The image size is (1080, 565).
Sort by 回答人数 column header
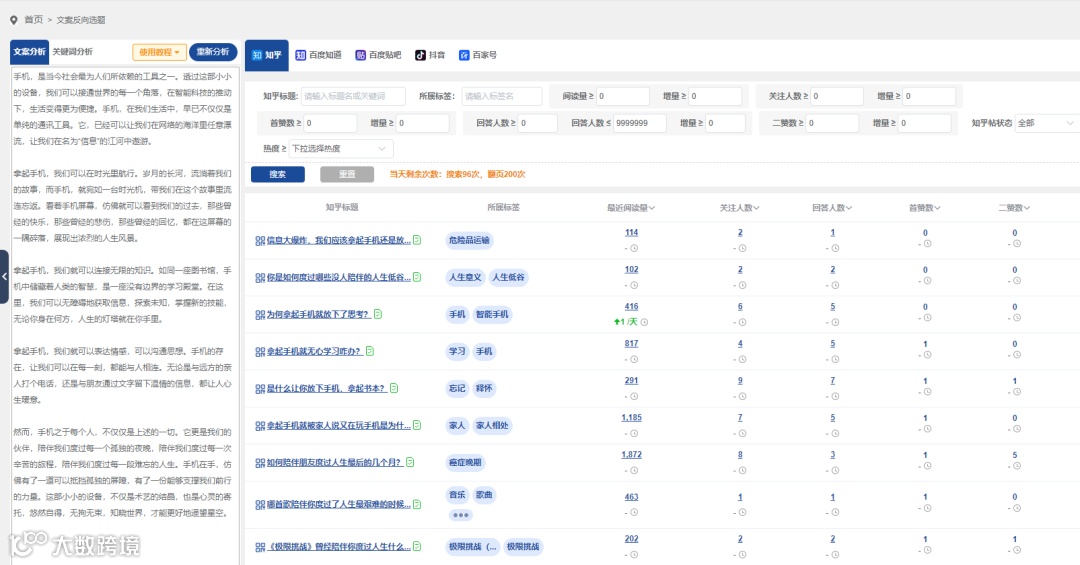832,207
